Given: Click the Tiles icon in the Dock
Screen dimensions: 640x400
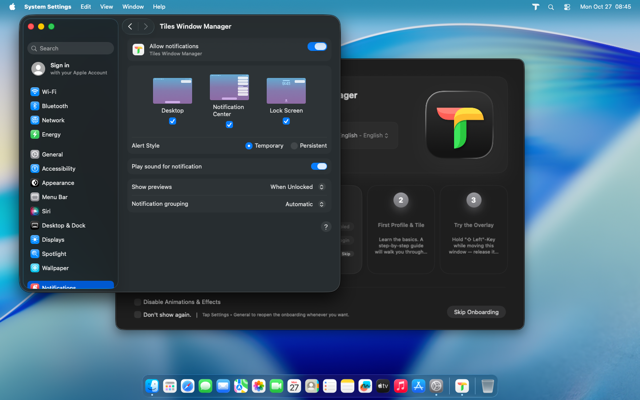Looking at the screenshot, I should [x=462, y=386].
